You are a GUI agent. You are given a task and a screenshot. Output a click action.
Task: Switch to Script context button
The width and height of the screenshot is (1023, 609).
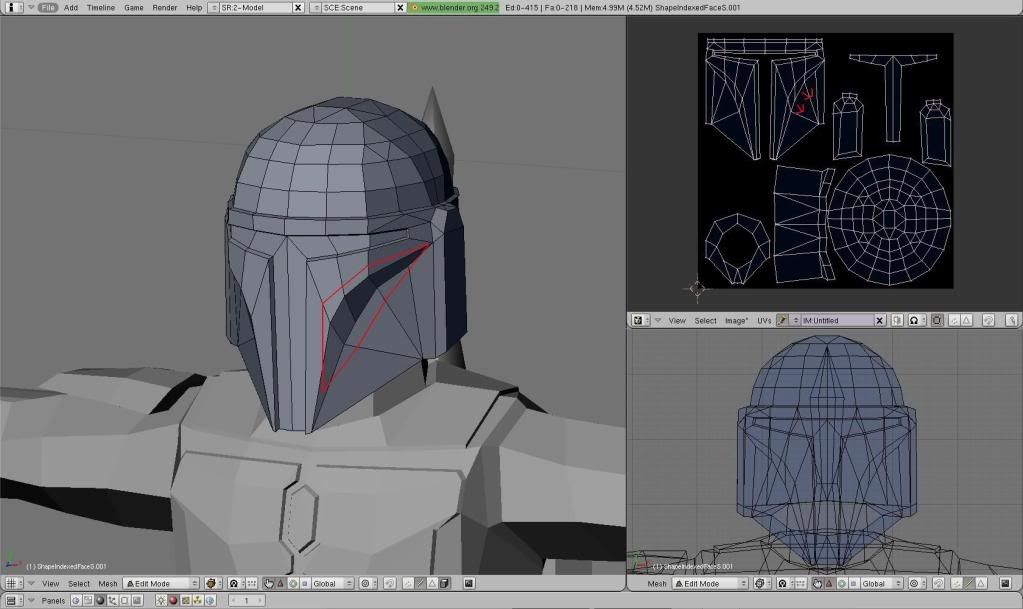(x=87, y=601)
